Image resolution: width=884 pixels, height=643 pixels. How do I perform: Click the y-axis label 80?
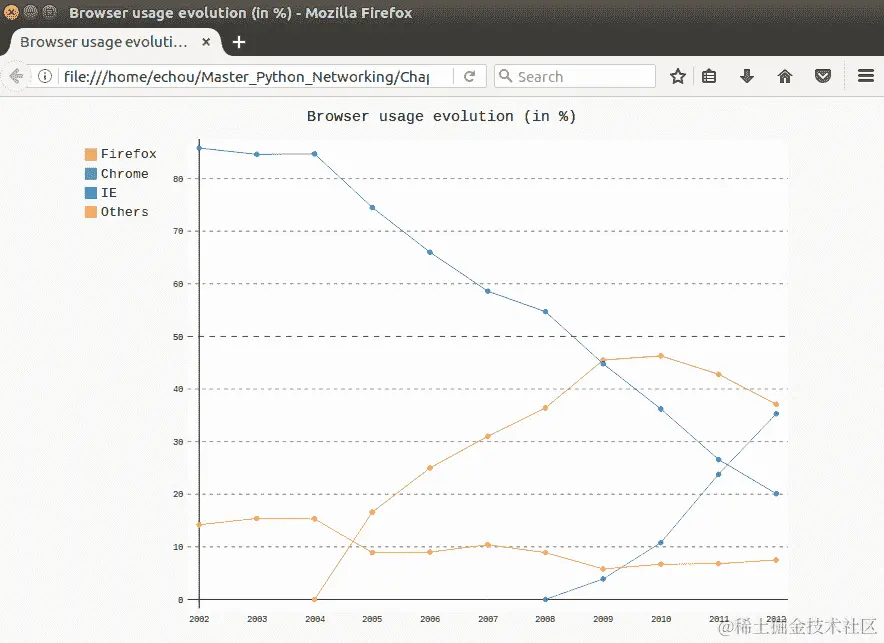coord(178,179)
